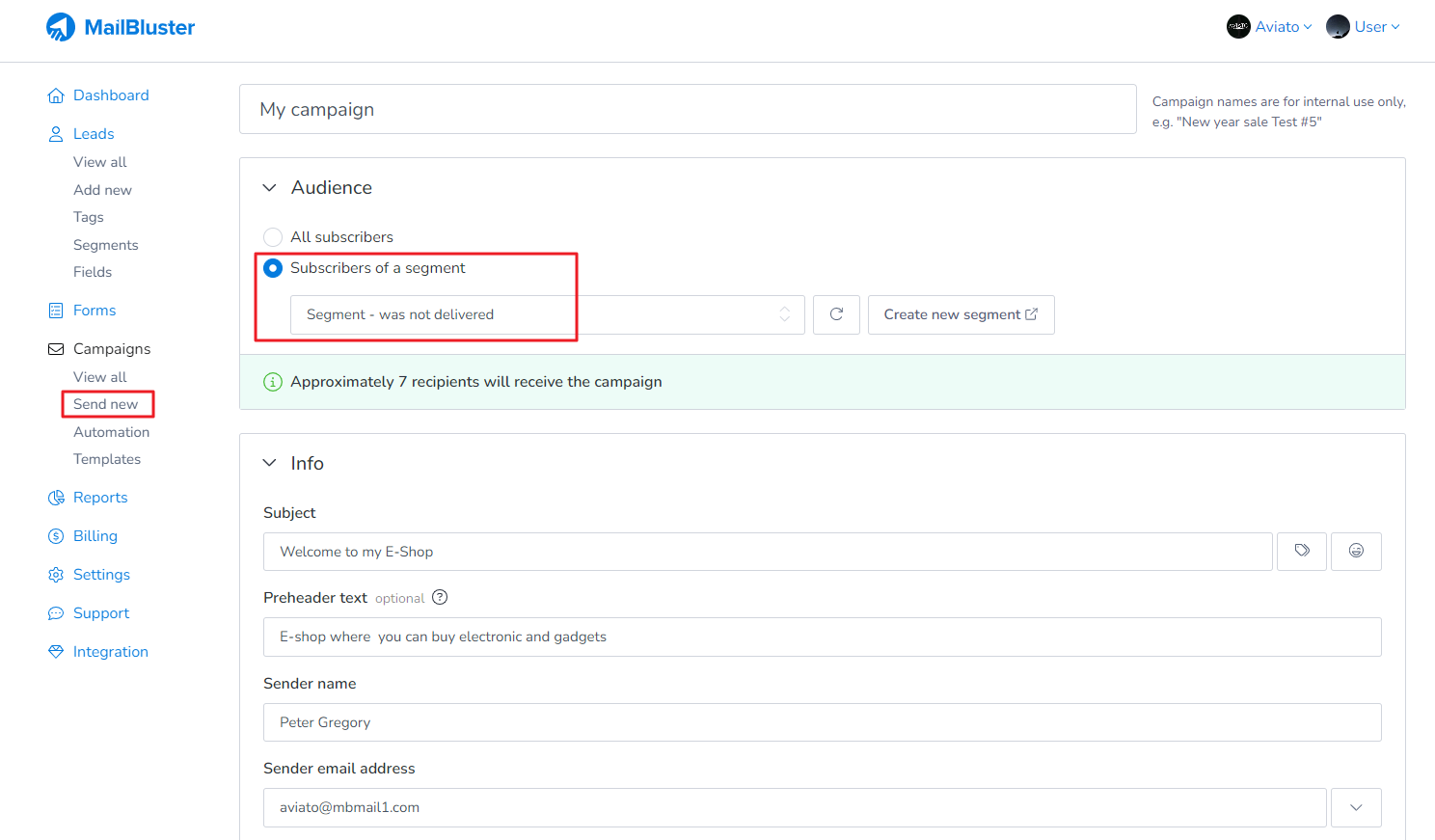Click the Billing dollar icon
This screenshot has height=840, width=1435.
coord(56,536)
